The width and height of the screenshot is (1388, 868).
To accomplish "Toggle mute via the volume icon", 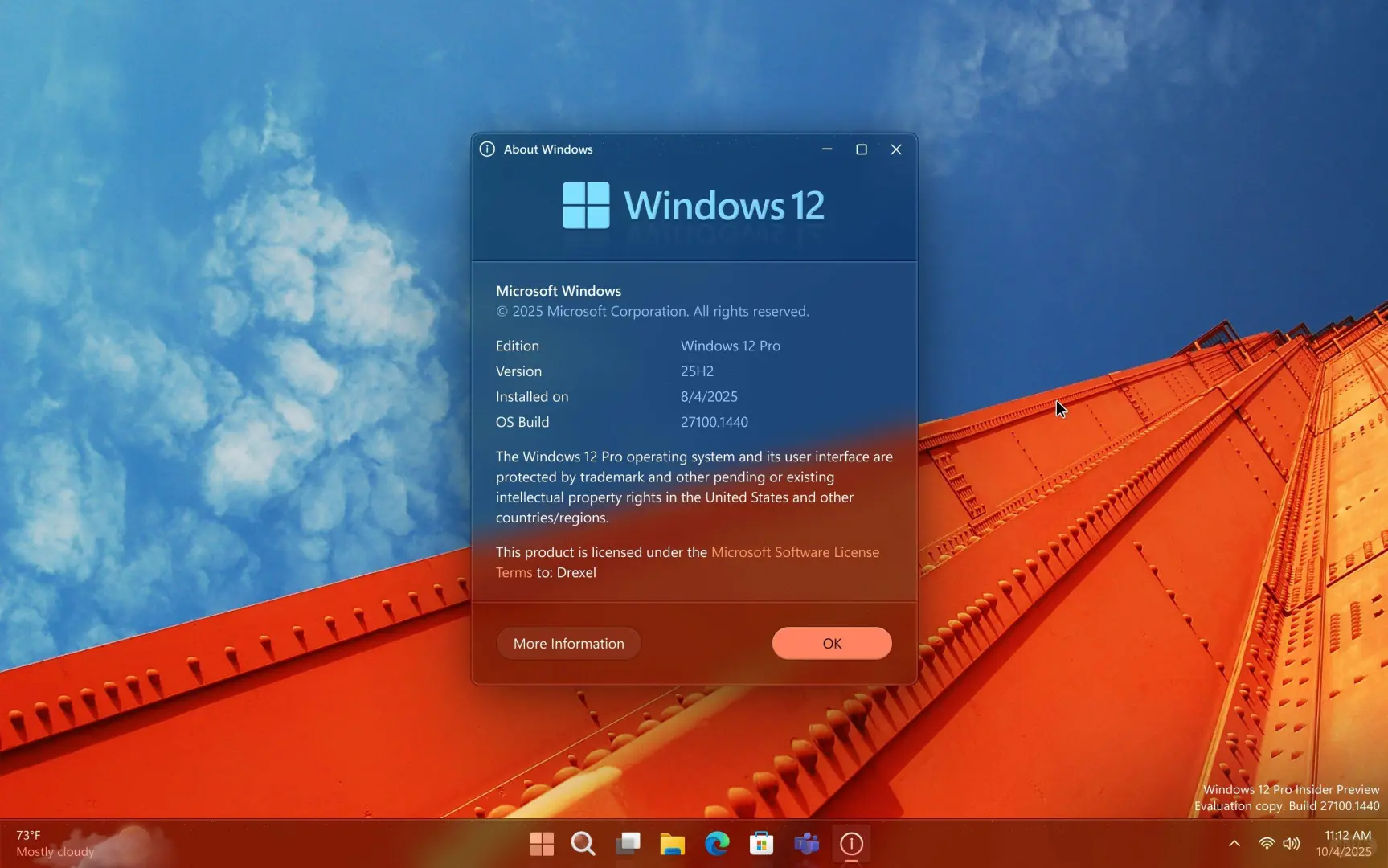I will [x=1292, y=844].
